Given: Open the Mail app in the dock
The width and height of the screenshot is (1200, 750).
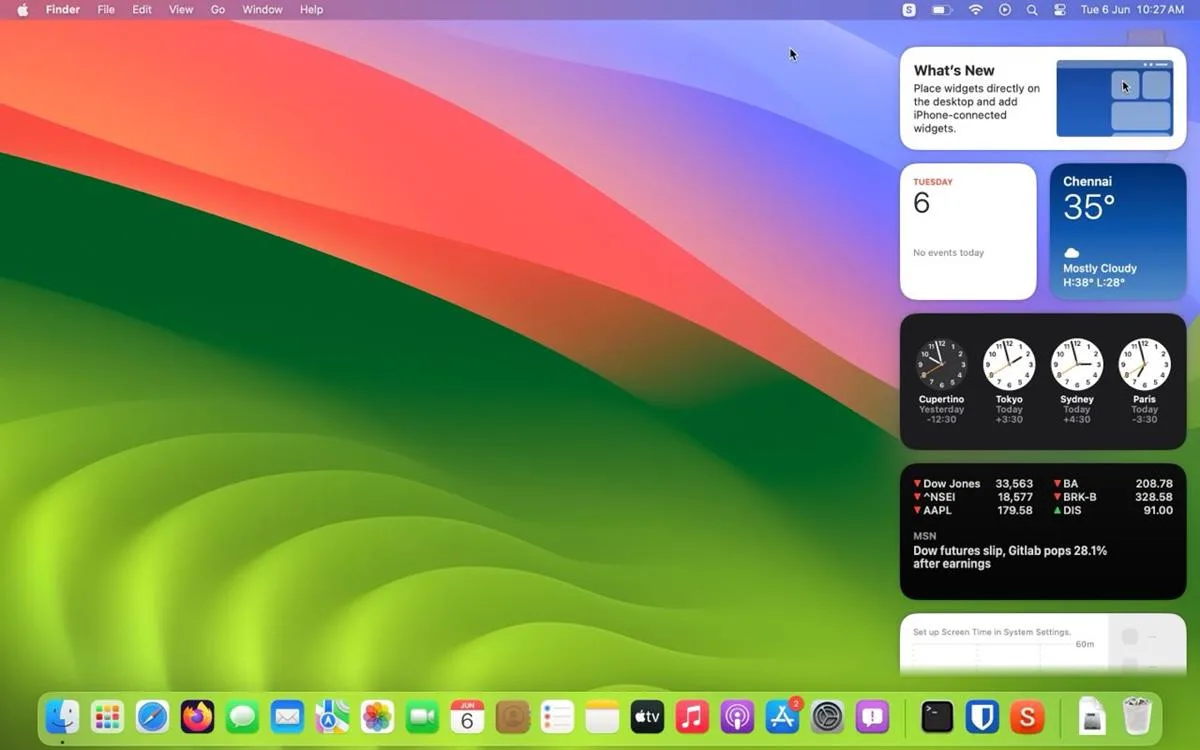Looking at the screenshot, I should [287, 717].
